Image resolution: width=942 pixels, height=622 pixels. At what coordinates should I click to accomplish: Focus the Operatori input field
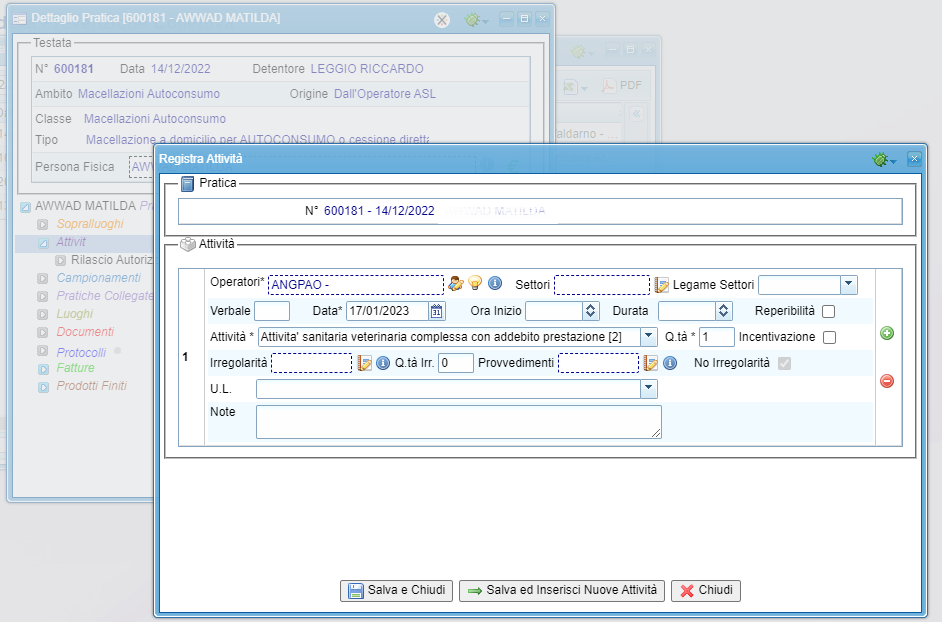[x=356, y=284]
